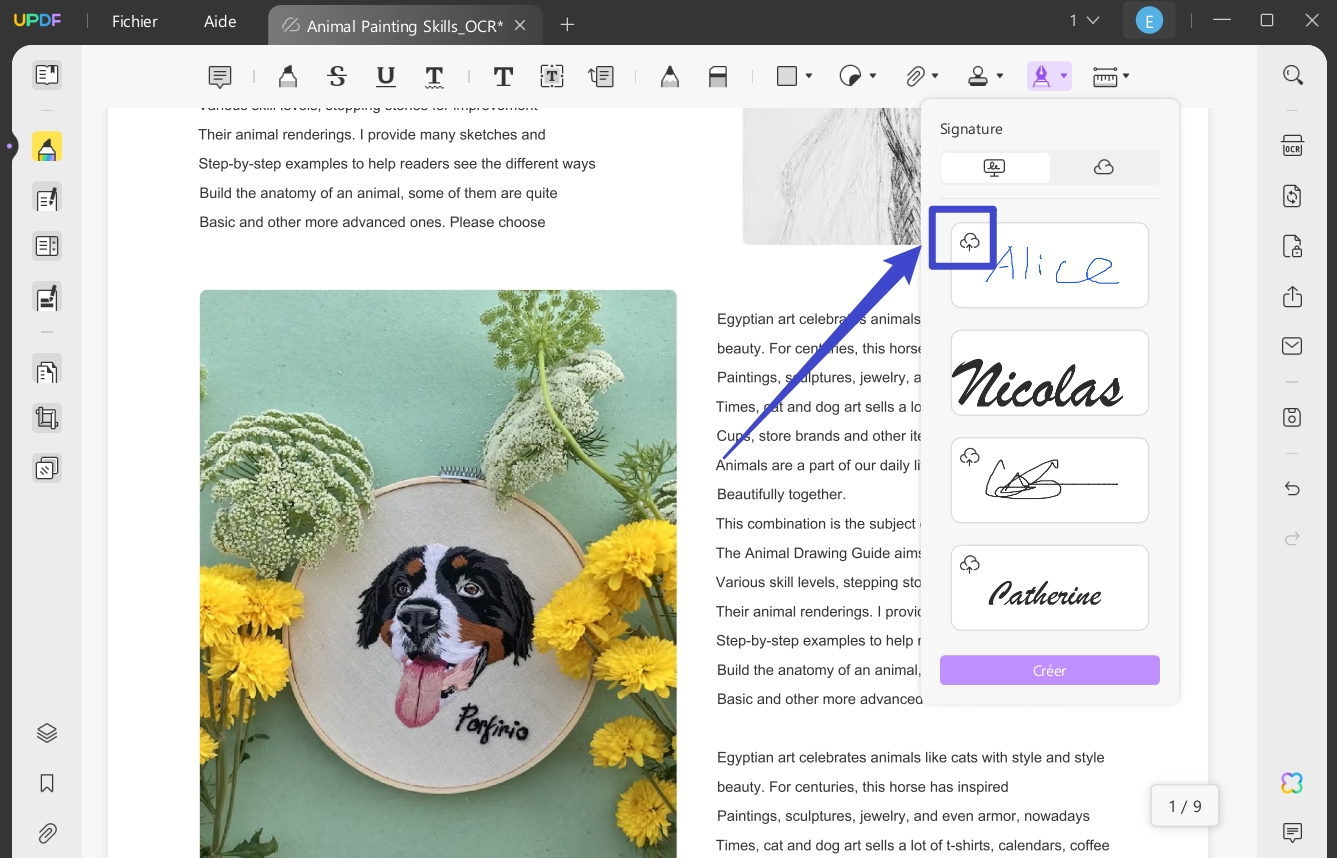Click the Créer signature button
1337x858 pixels.
click(x=1049, y=670)
